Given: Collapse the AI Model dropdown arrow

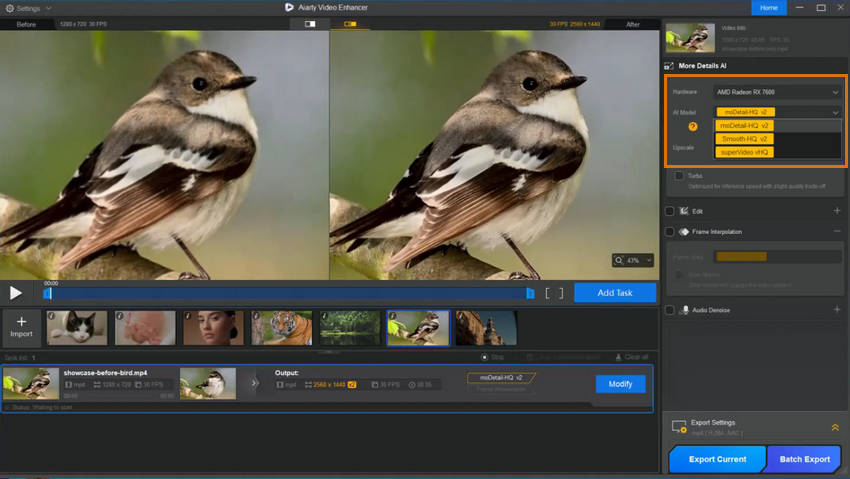Looking at the screenshot, I should pyautogui.click(x=835, y=113).
